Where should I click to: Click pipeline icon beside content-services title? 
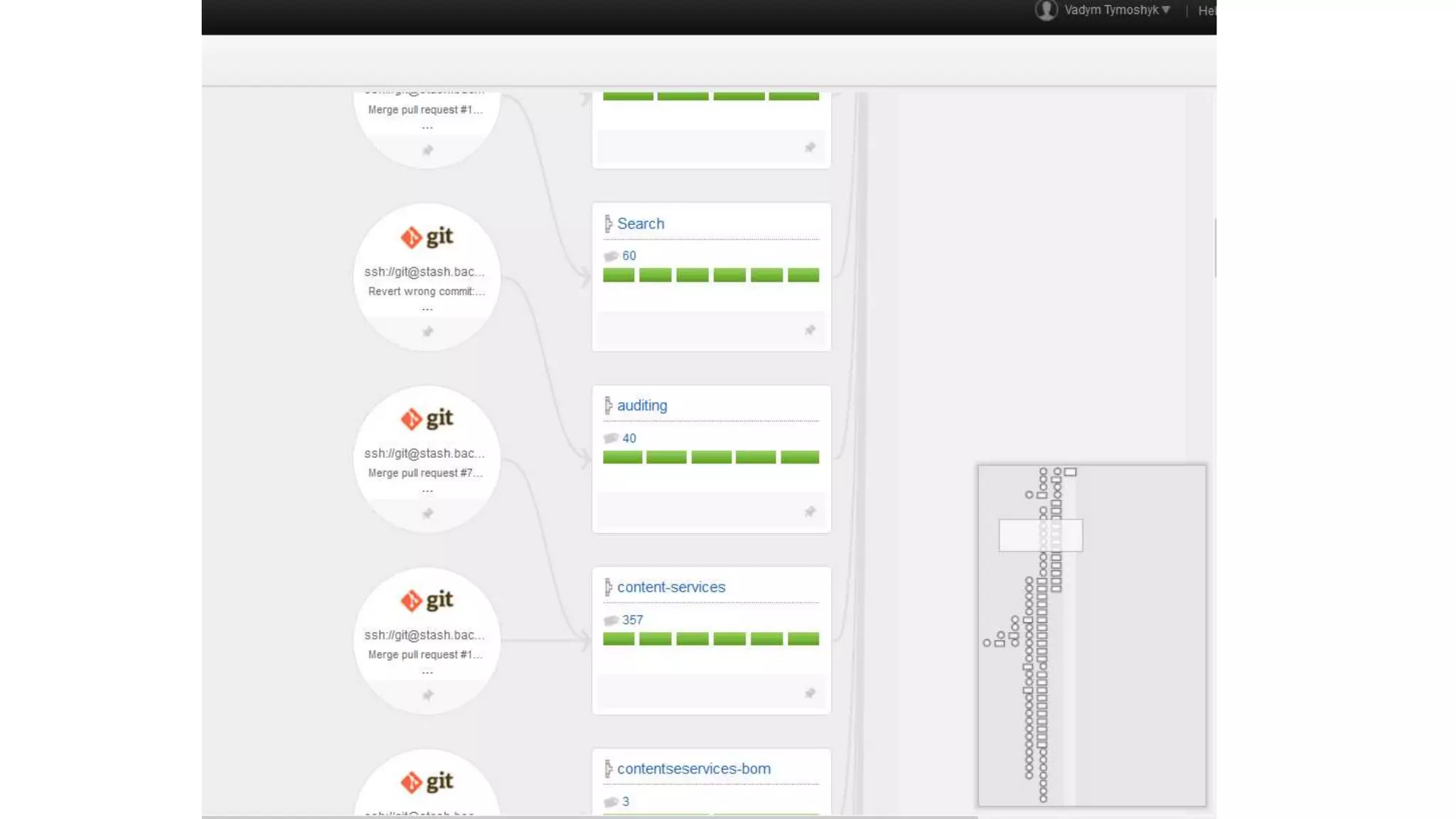pos(608,587)
